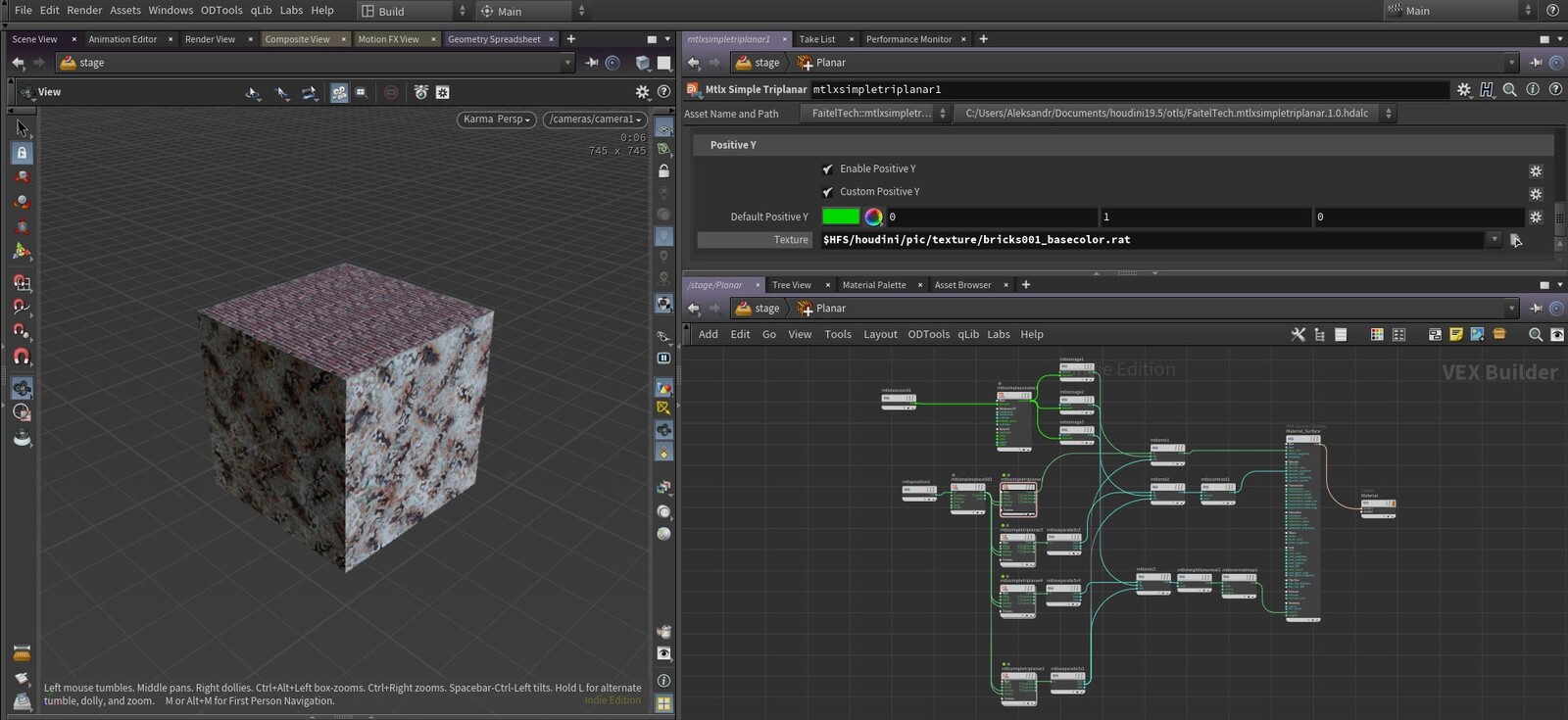Switch to the Material Palette tab

(x=874, y=285)
